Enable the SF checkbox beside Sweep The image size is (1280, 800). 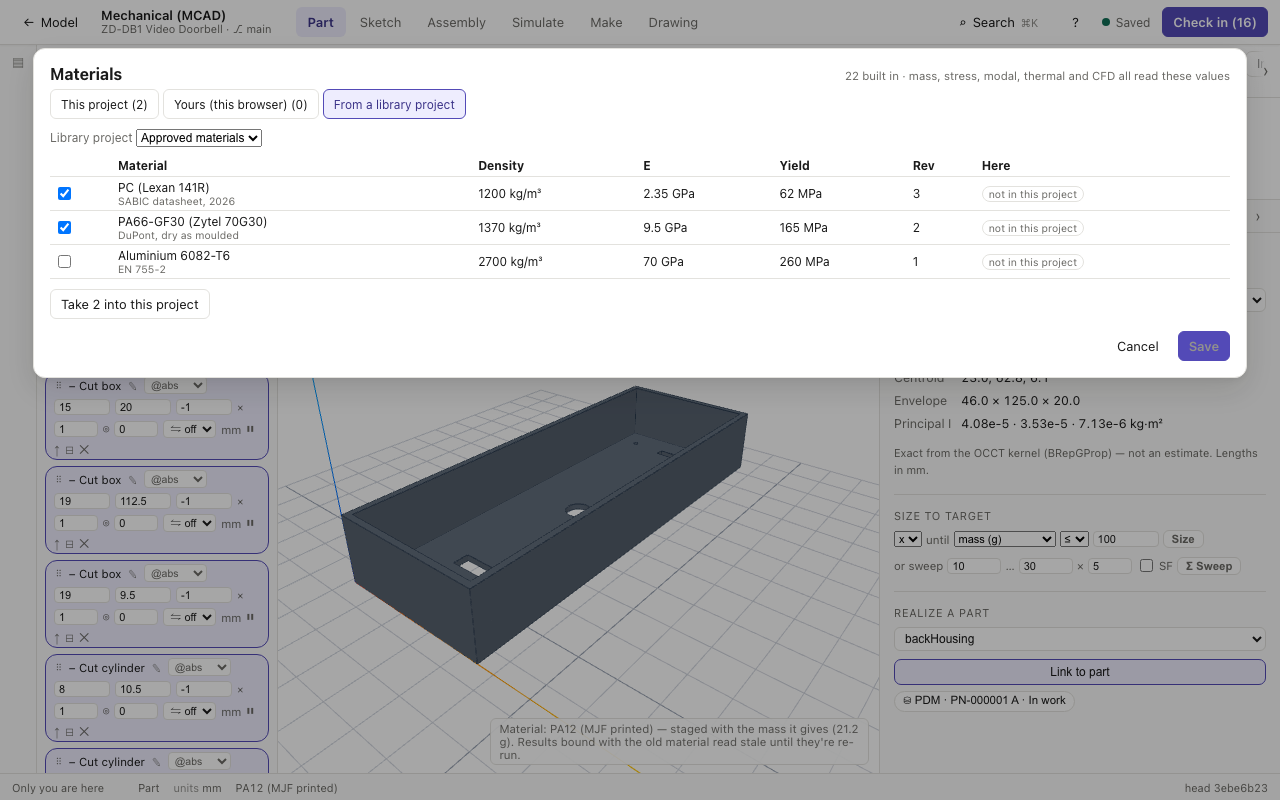[x=1146, y=566]
